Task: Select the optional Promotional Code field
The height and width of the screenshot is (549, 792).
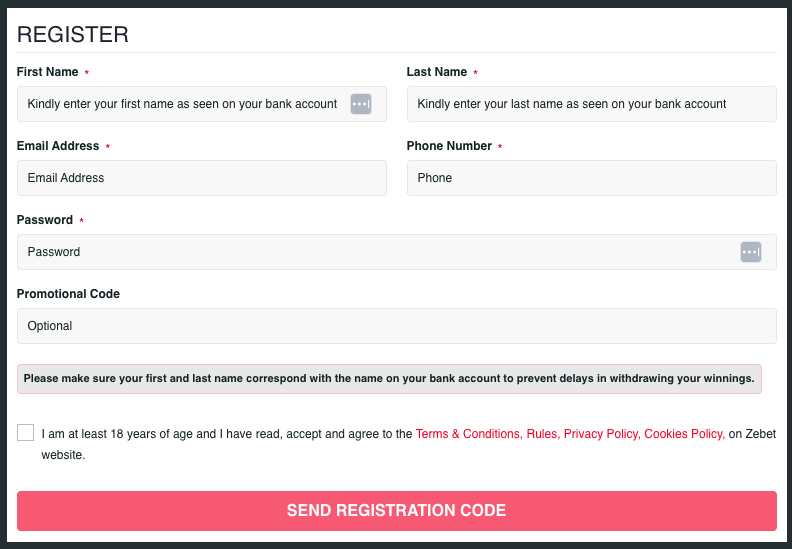Action: pos(397,326)
